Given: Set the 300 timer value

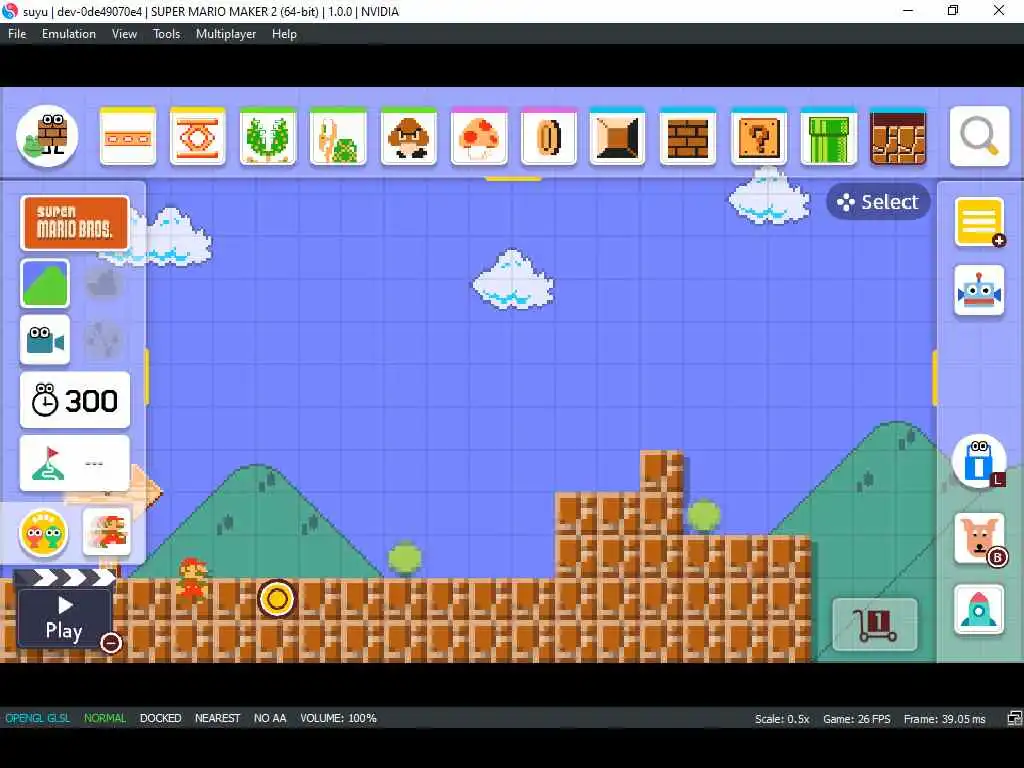Looking at the screenshot, I should click(x=75, y=400).
